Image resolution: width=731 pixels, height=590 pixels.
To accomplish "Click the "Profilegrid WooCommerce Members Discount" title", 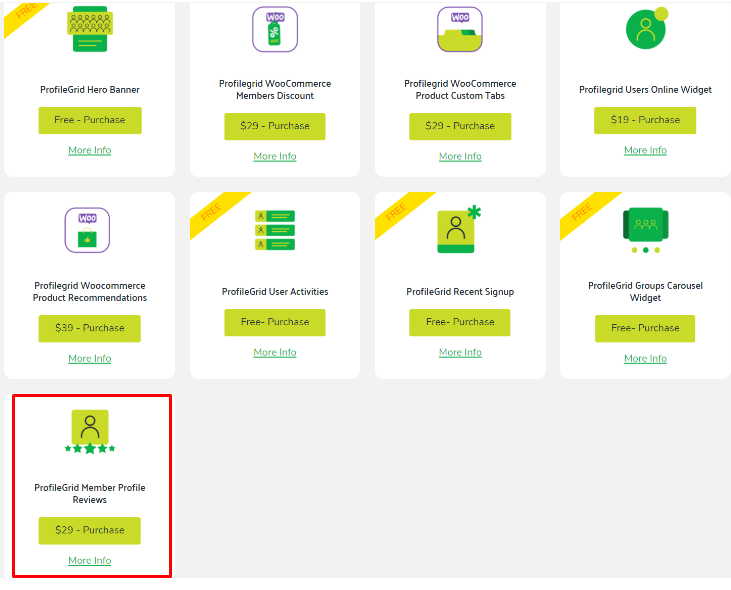I will (275, 89).
